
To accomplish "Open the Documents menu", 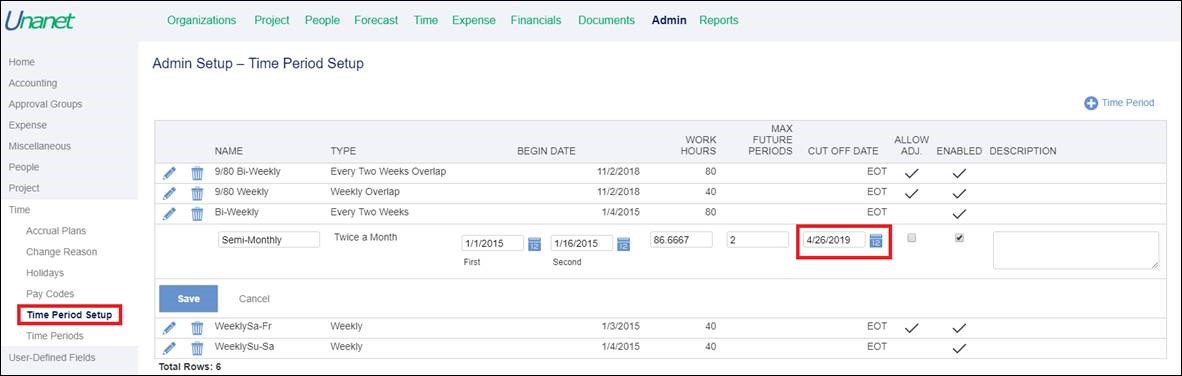I will pos(607,20).
